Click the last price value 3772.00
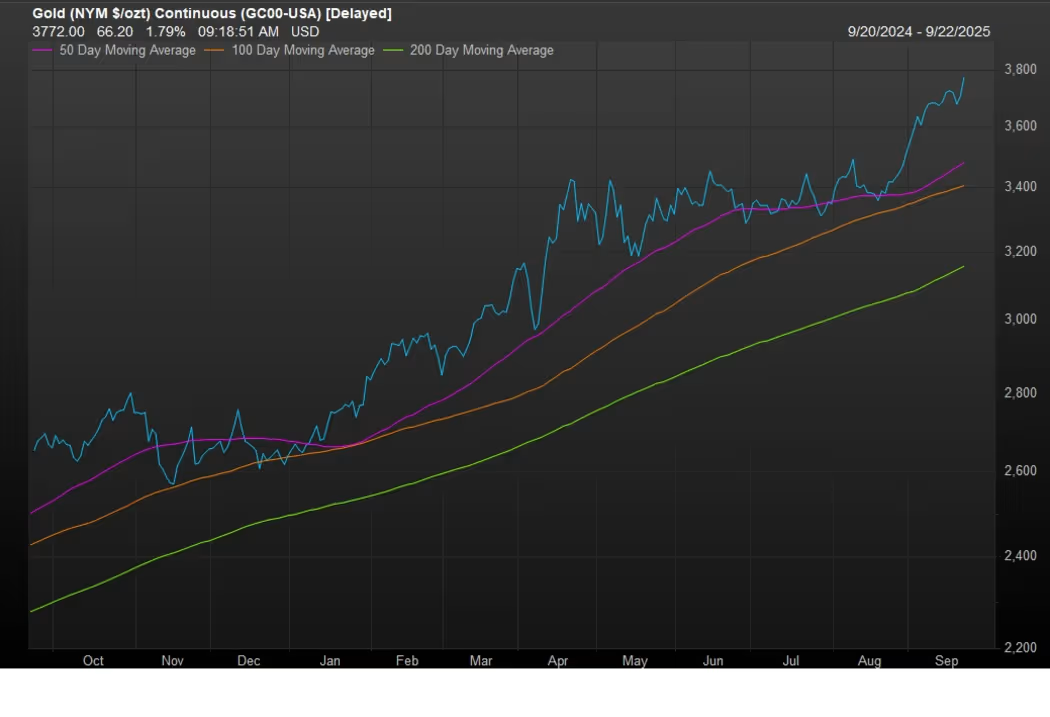1050x717 pixels. [58, 31]
